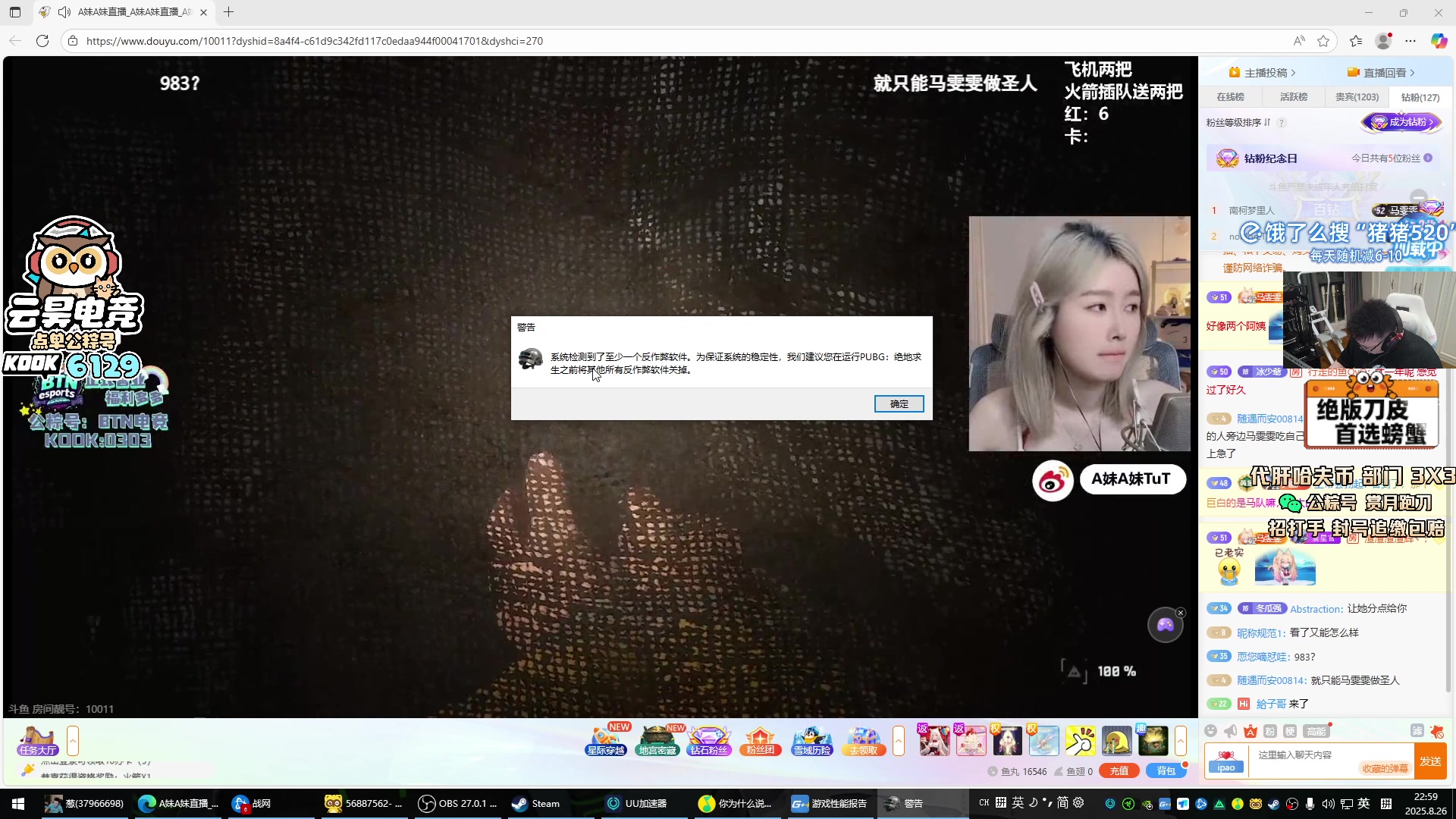Mute tab via the speaker icon
The height and width of the screenshot is (819, 1456).
65,12
